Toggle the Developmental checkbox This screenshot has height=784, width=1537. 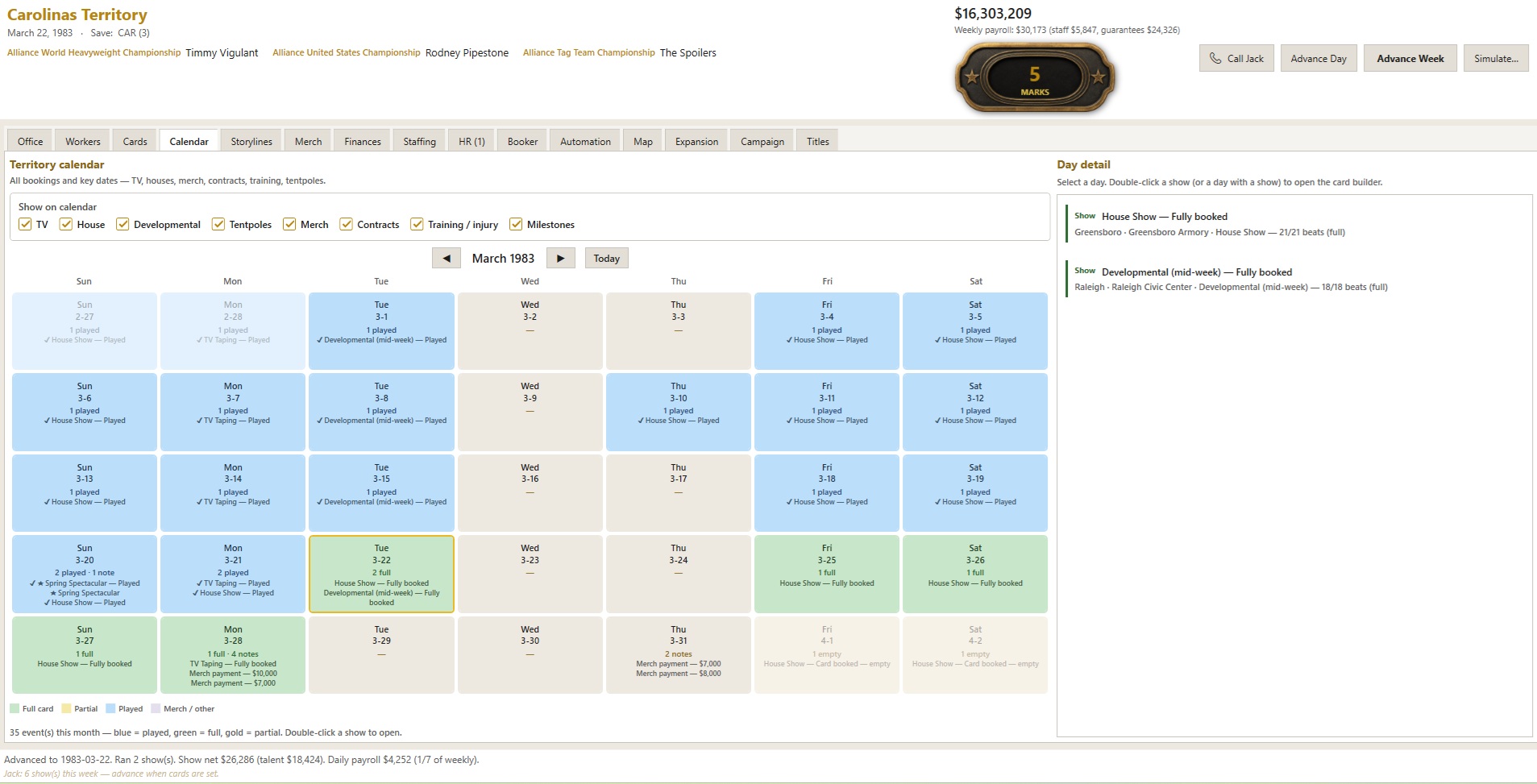coord(123,224)
